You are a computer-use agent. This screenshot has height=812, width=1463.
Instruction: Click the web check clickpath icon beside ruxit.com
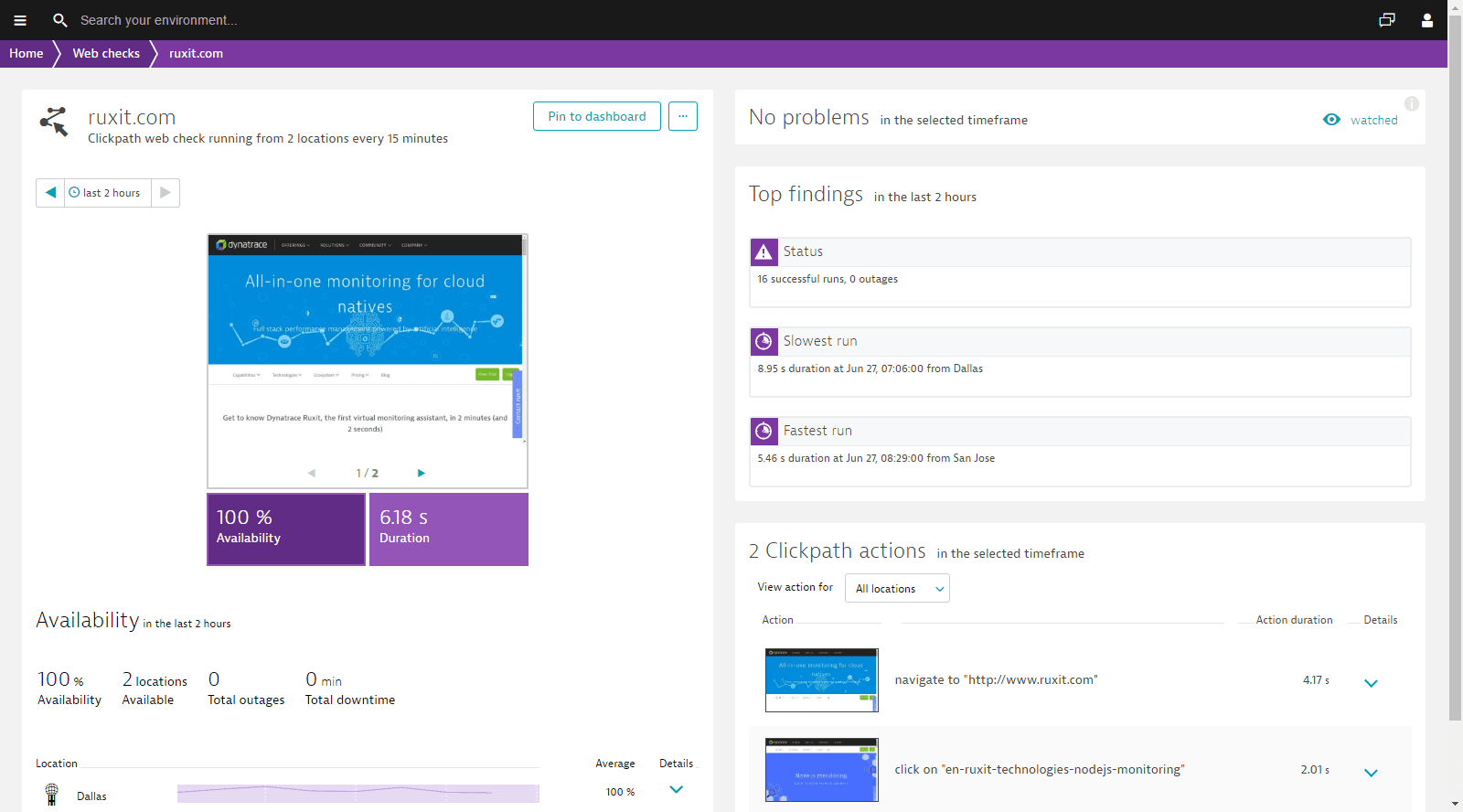tap(54, 122)
